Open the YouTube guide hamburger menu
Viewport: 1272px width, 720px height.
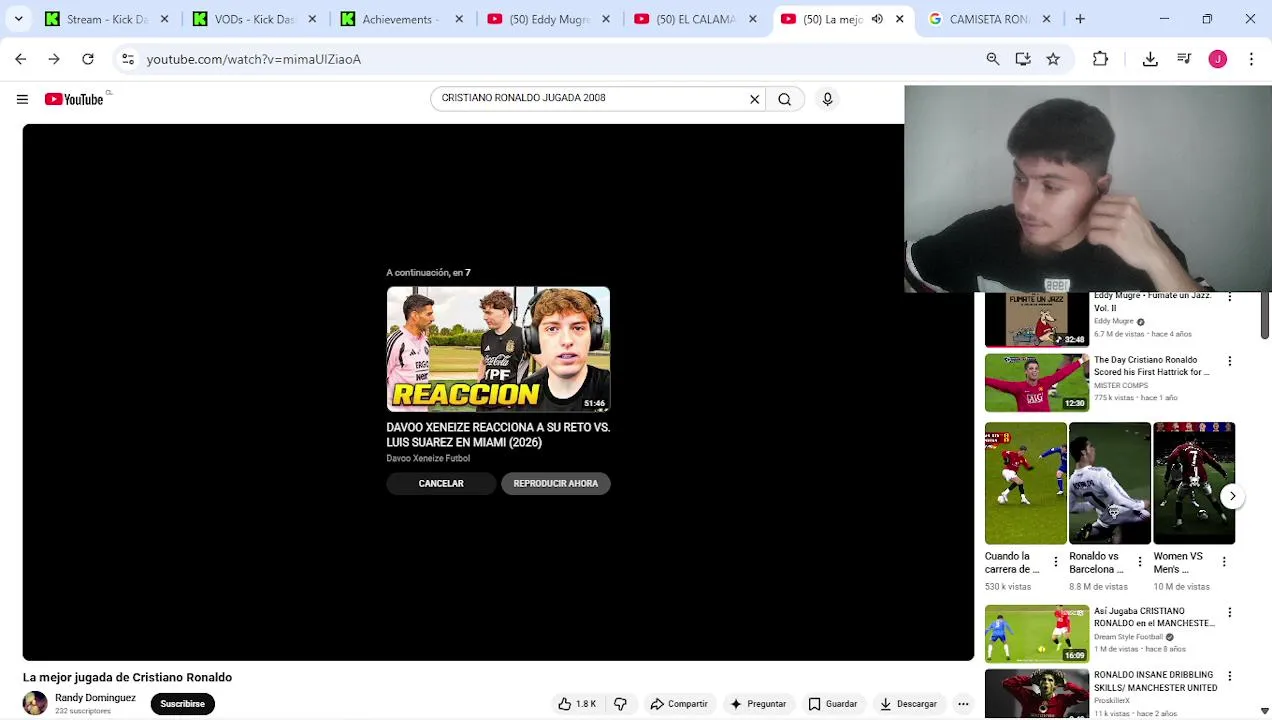point(22,99)
